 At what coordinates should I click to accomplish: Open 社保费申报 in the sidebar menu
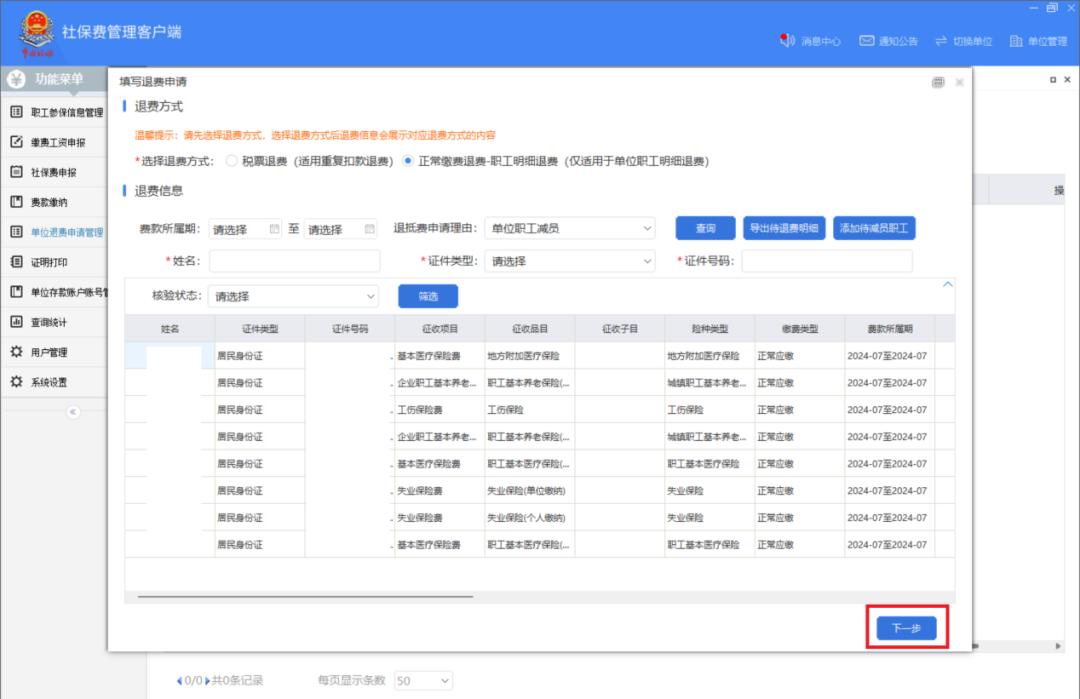point(53,172)
